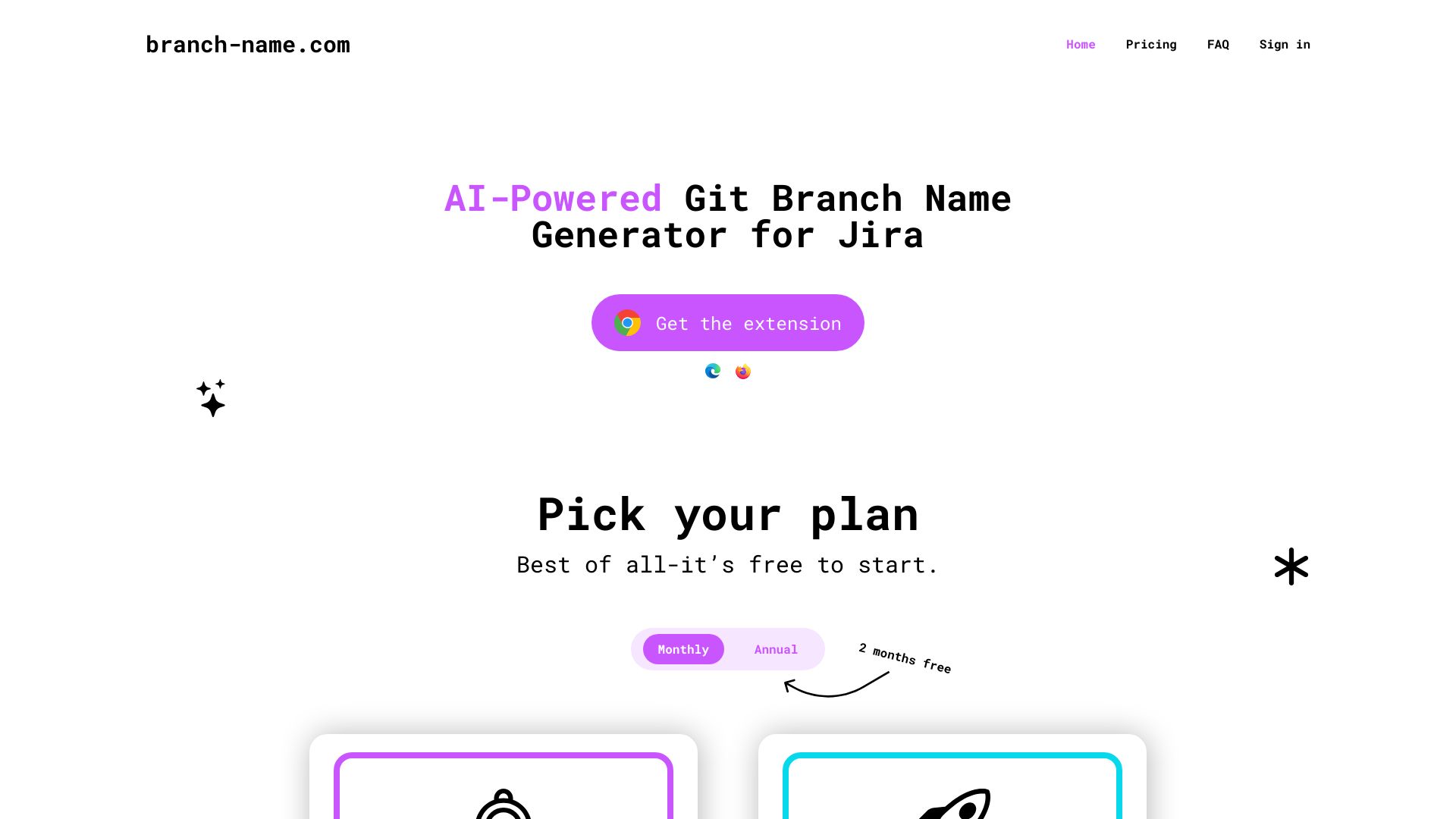The height and width of the screenshot is (819, 1456).
Task: Switch between Monthly and Annual toggle
Action: coord(776,649)
